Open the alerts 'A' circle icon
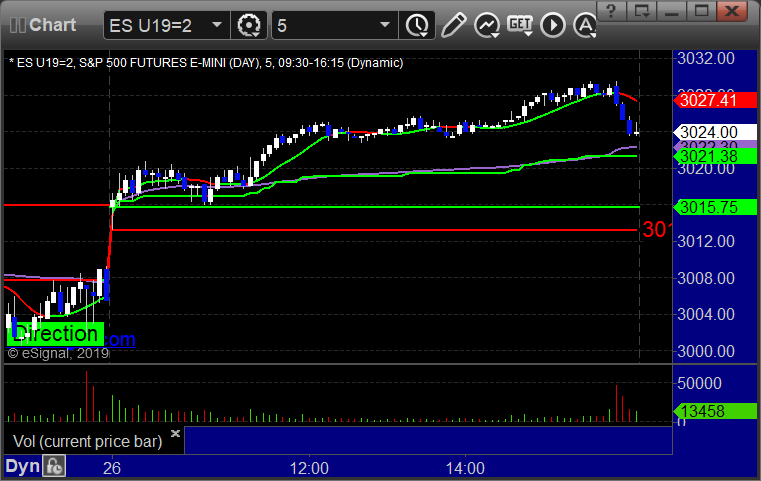The height and width of the screenshot is (481, 761). pos(585,25)
